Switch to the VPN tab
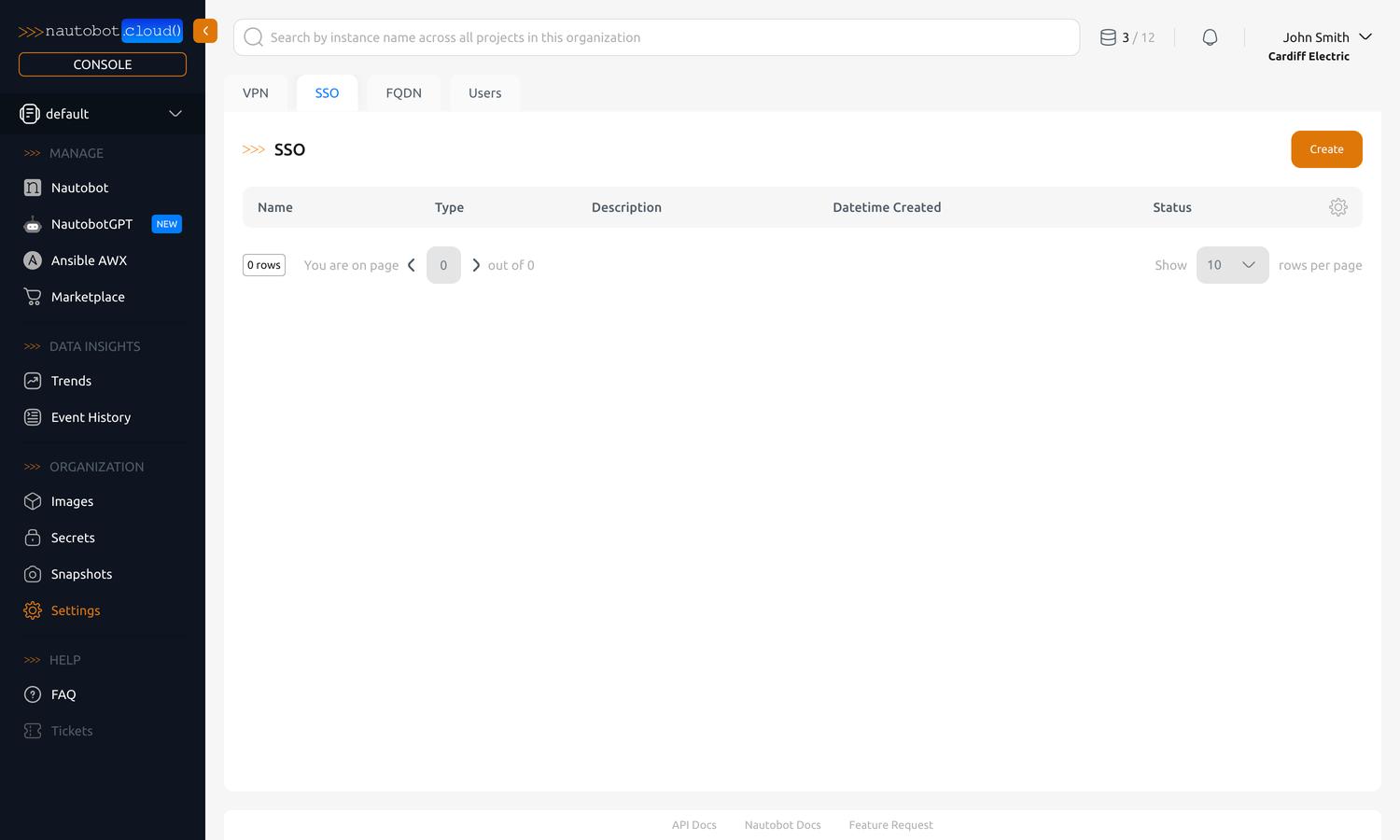The height and width of the screenshot is (840, 1400). tap(256, 92)
